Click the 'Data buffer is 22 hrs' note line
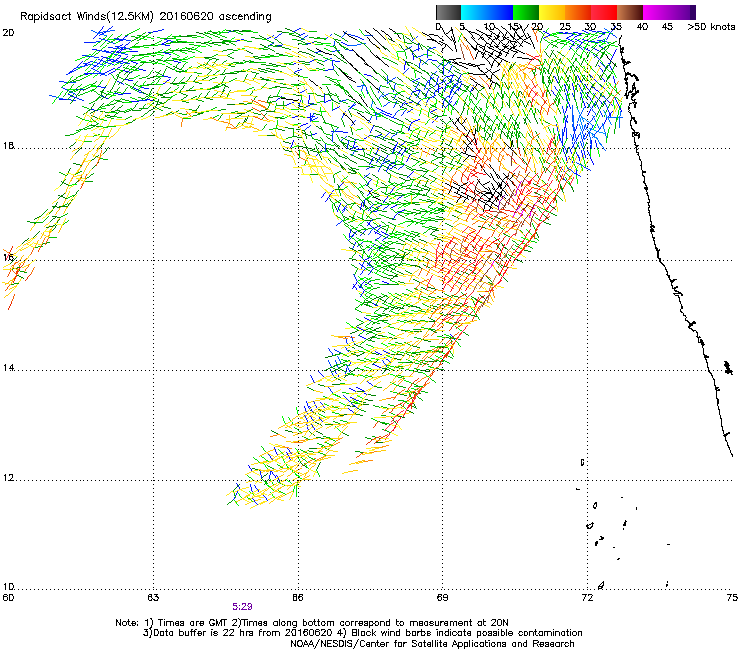This screenshot has width=740, height=650. click(362, 633)
